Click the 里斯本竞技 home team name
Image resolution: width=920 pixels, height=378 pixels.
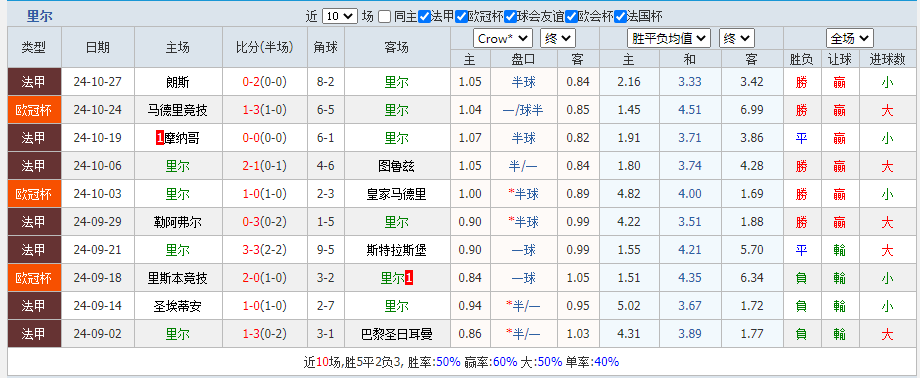coord(178,279)
